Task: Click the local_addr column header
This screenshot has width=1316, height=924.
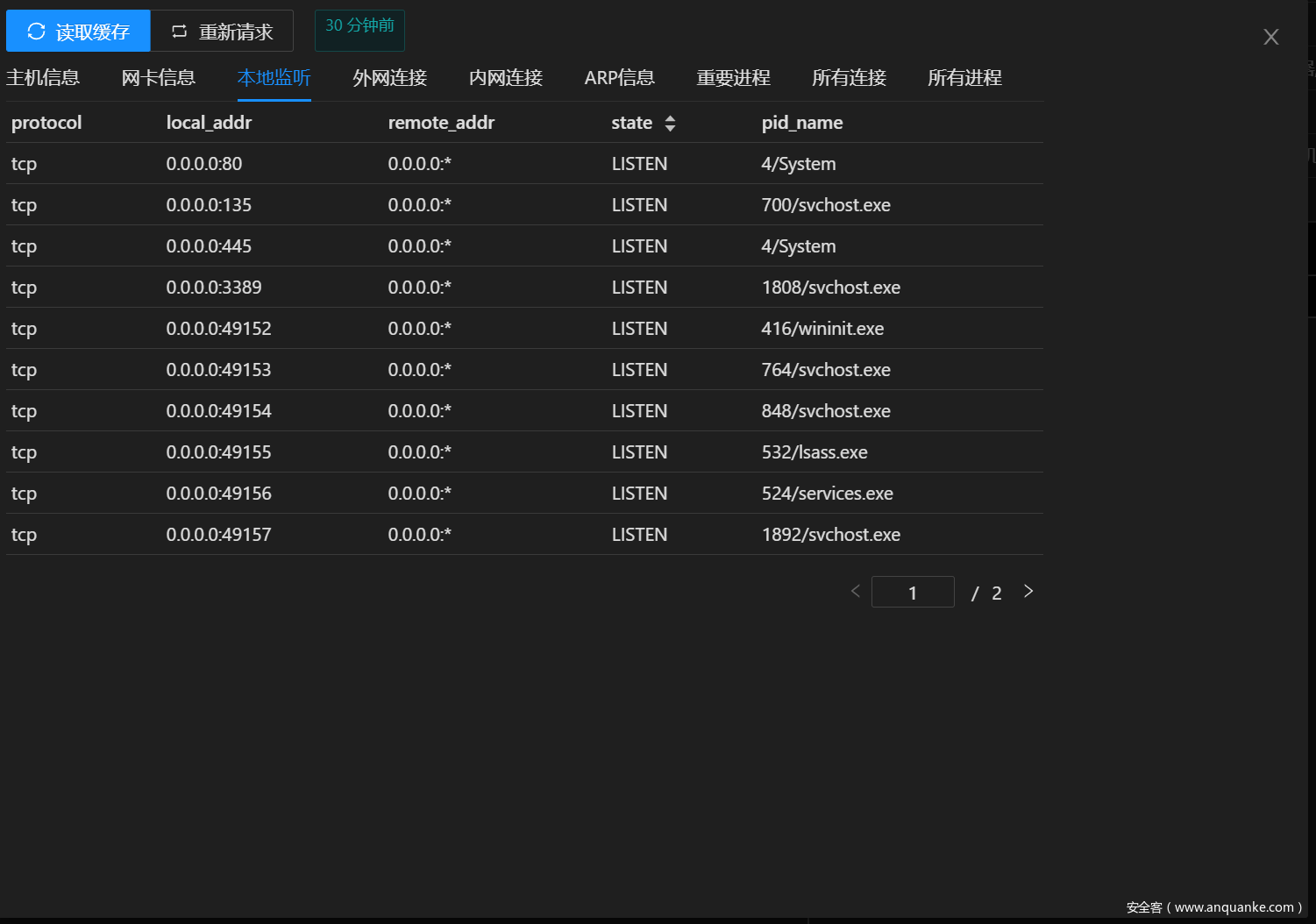Action: pos(209,123)
